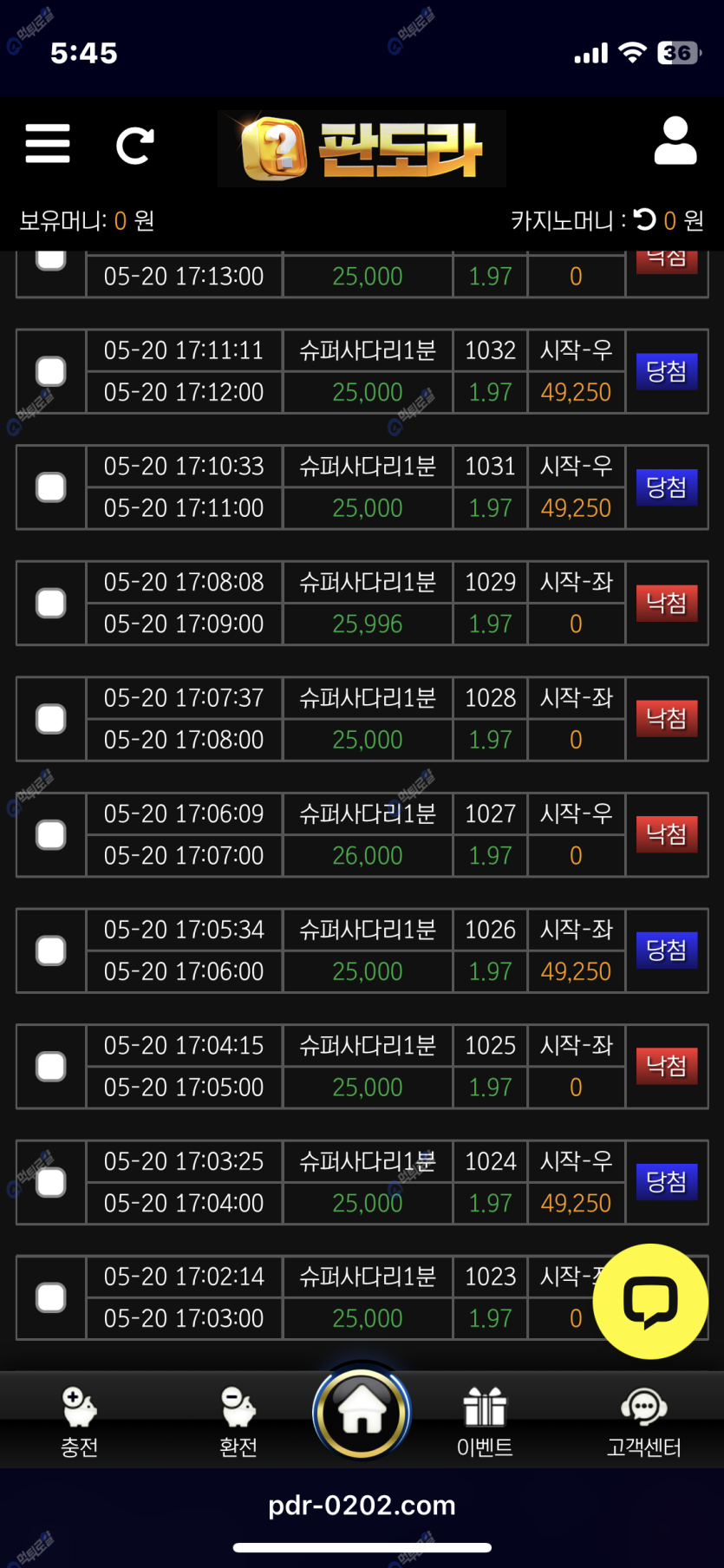Open 고객센터 support icon
The width and height of the screenshot is (724, 1568).
click(x=643, y=1422)
